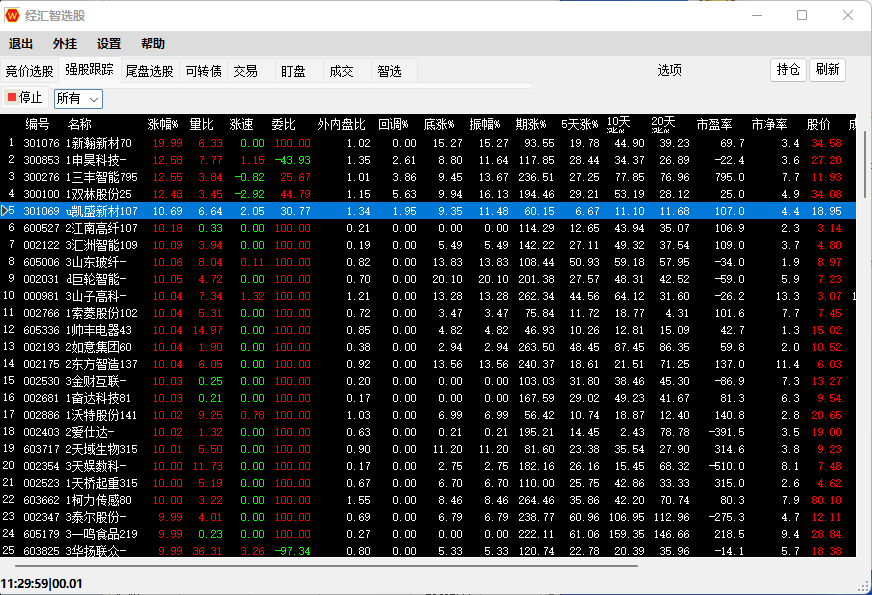The height and width of the screenshot is (595, 872).
Task: Sort by the 5天涨% column header
Action: click(579, 124)
